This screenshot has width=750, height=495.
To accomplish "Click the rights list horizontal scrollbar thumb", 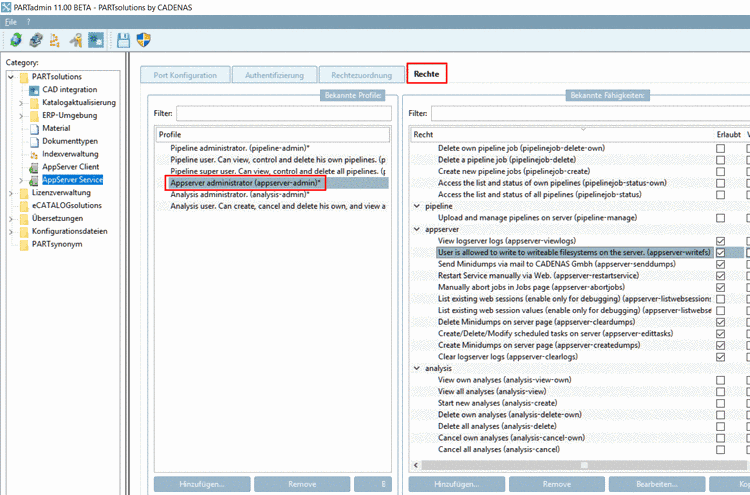I will (584, 465).
